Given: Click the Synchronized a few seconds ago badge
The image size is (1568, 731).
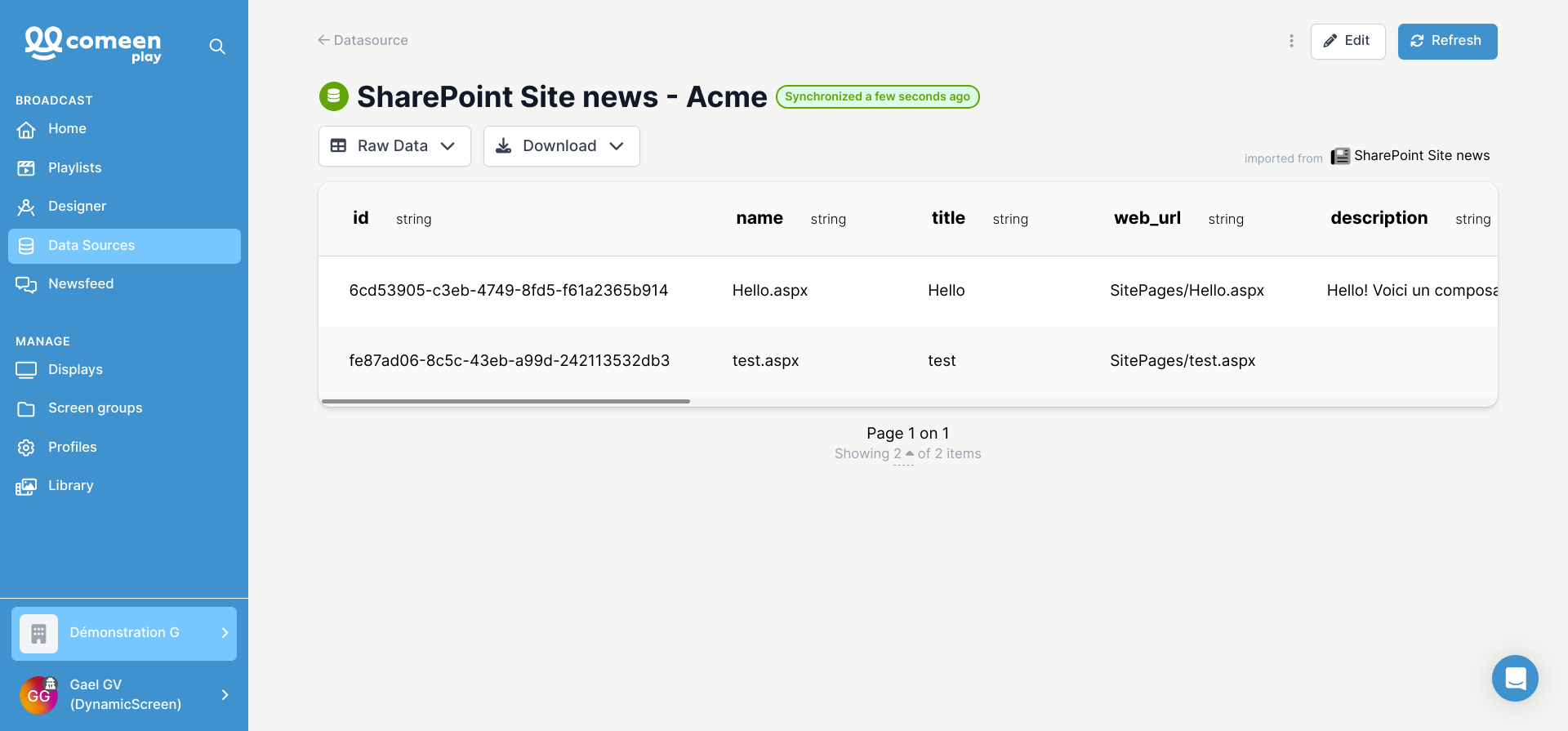Looking at the screenshot, I should (x=877, y=96).
